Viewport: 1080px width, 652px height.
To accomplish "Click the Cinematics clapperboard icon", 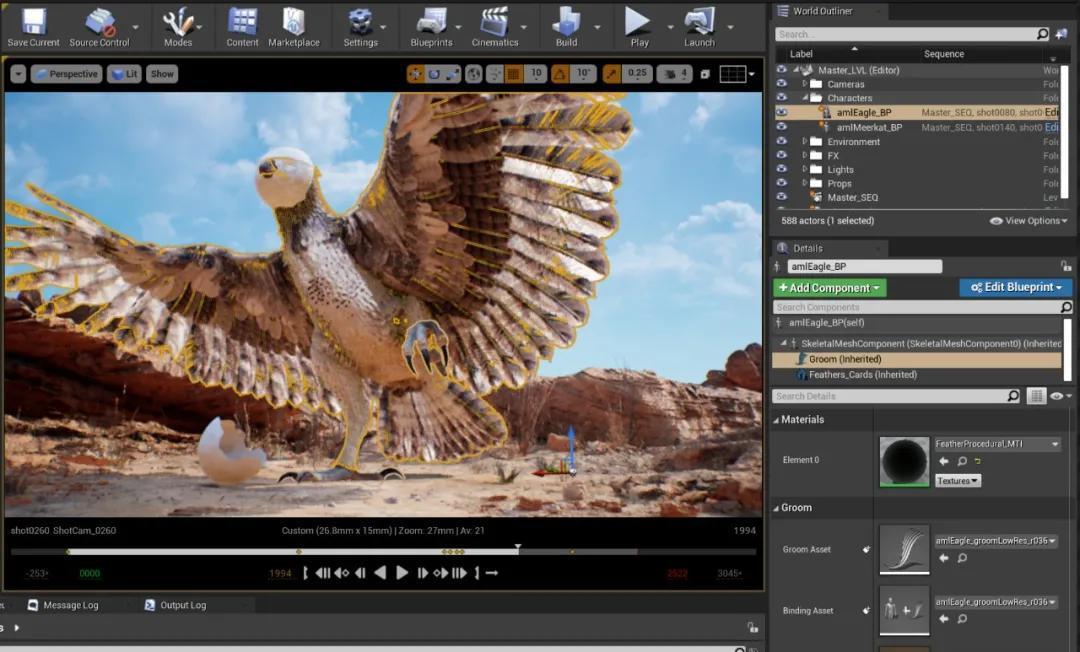I will click(x=495, y=27).
